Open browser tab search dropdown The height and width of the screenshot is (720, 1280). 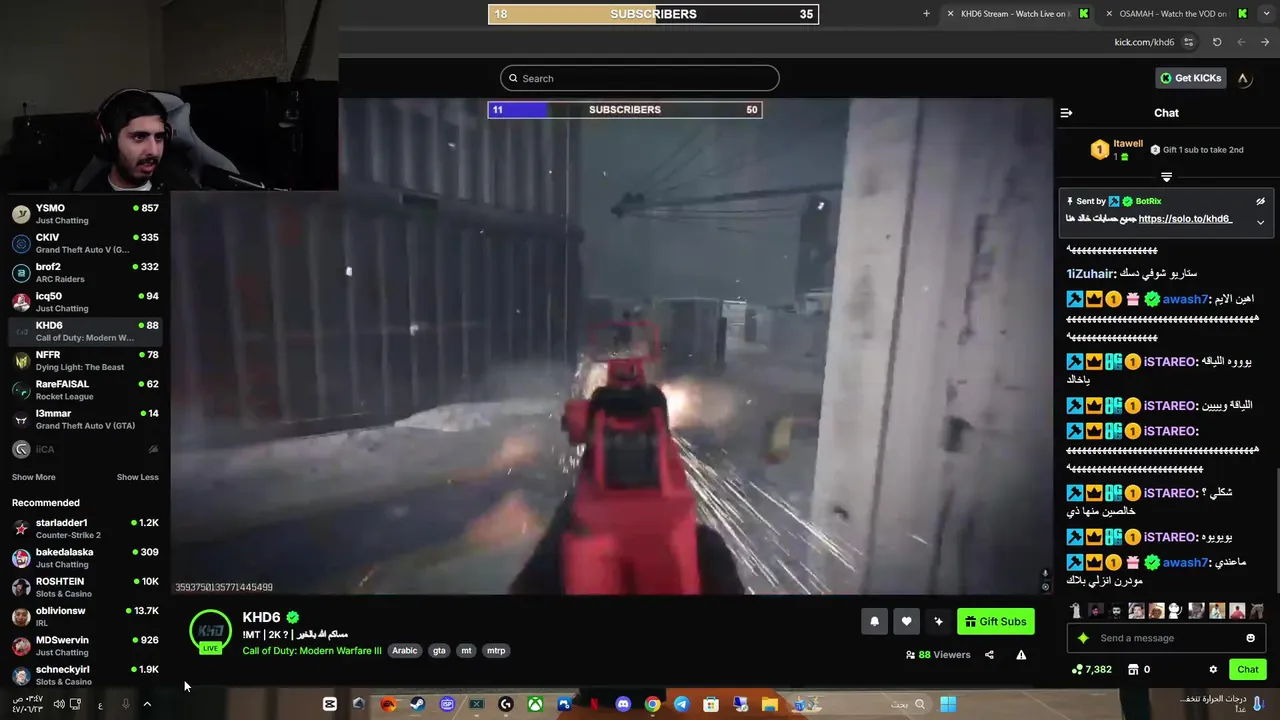point(1265,14)
